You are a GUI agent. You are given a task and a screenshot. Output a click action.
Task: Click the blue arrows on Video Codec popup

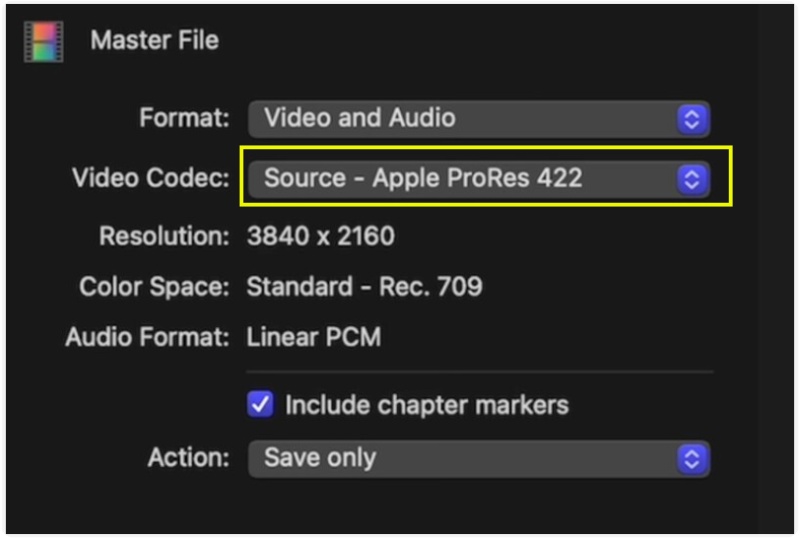[x=691, y=179]
